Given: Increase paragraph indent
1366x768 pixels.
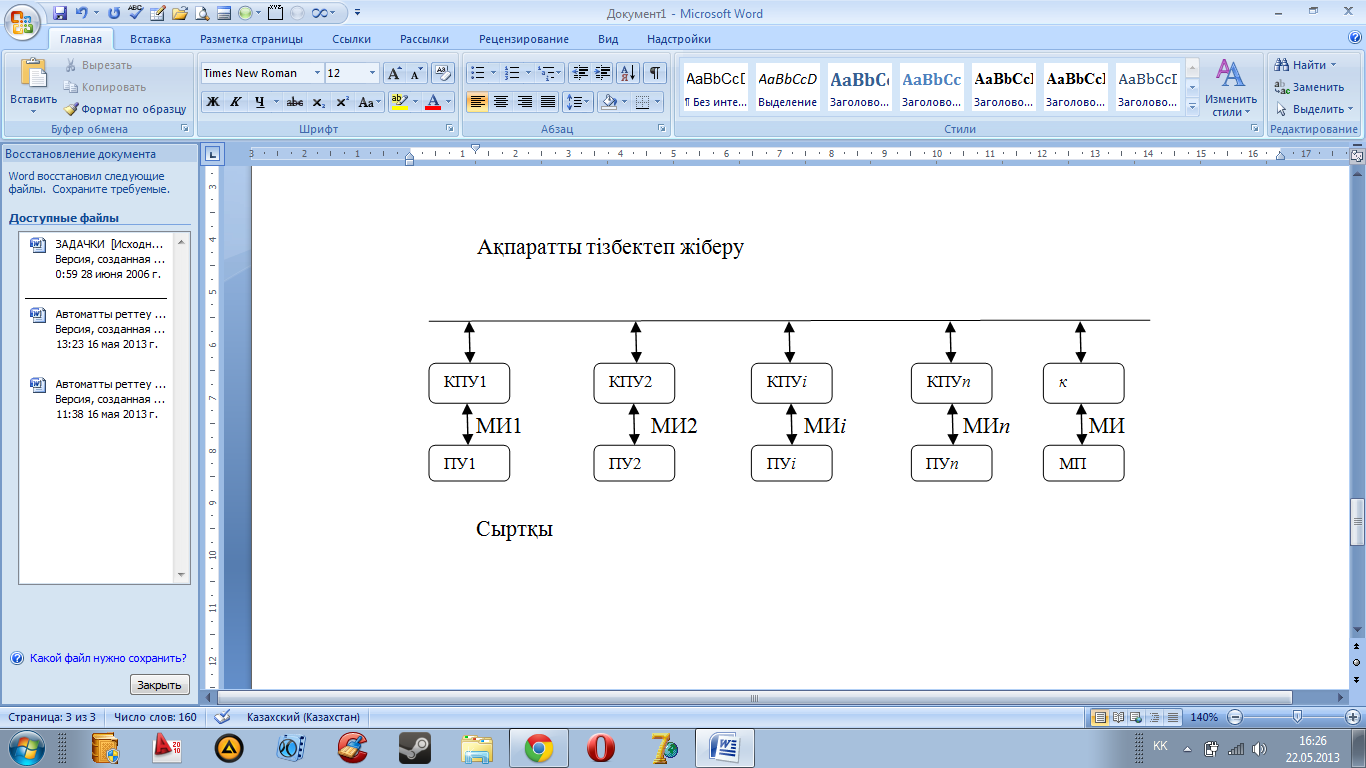Looking at the screenshot, I should pos(603,73).
